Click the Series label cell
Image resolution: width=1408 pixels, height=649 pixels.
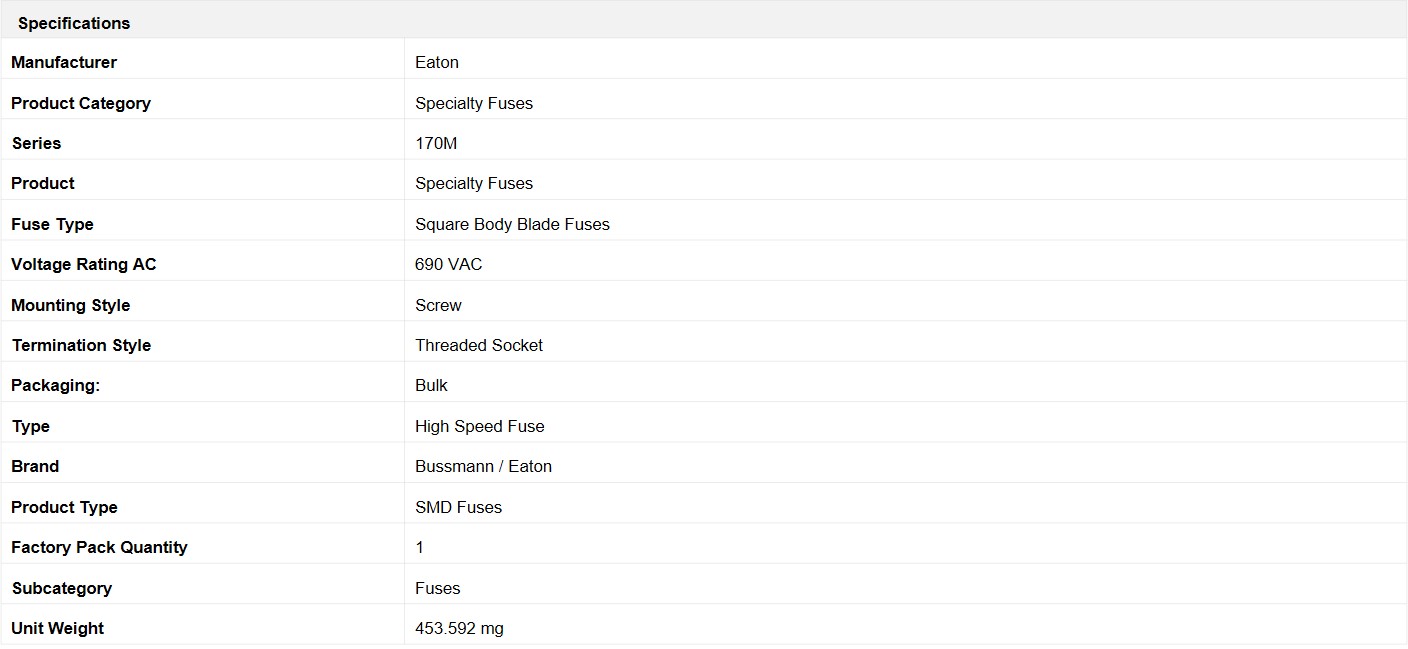click(x=36, y=143)
